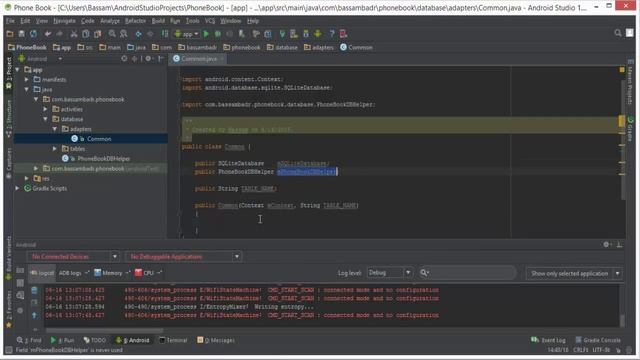Viewport: 640px width, 360px height.
Task: Open the Android project view dropdown
Action: pos(40,59)
